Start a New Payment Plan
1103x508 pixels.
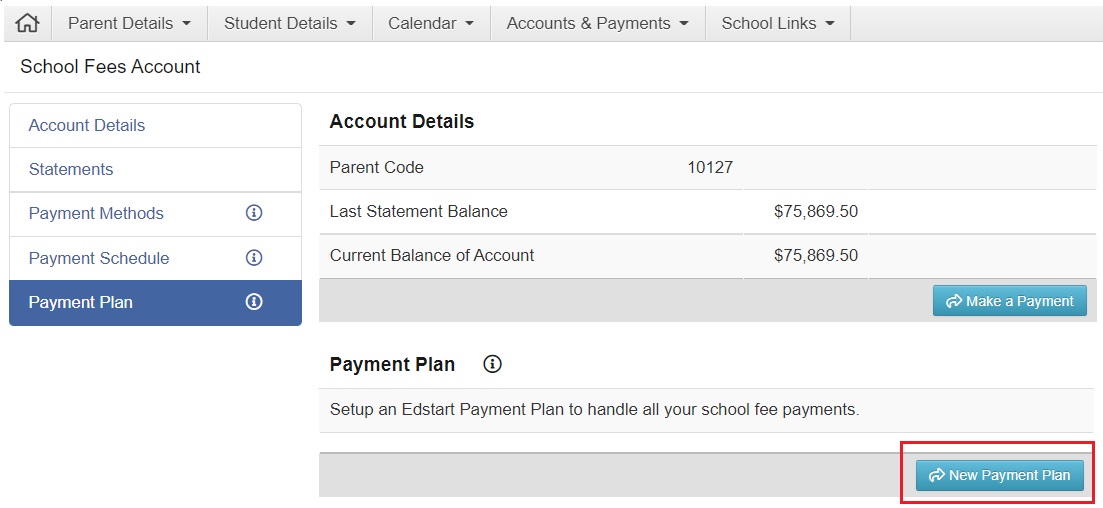1000,475
